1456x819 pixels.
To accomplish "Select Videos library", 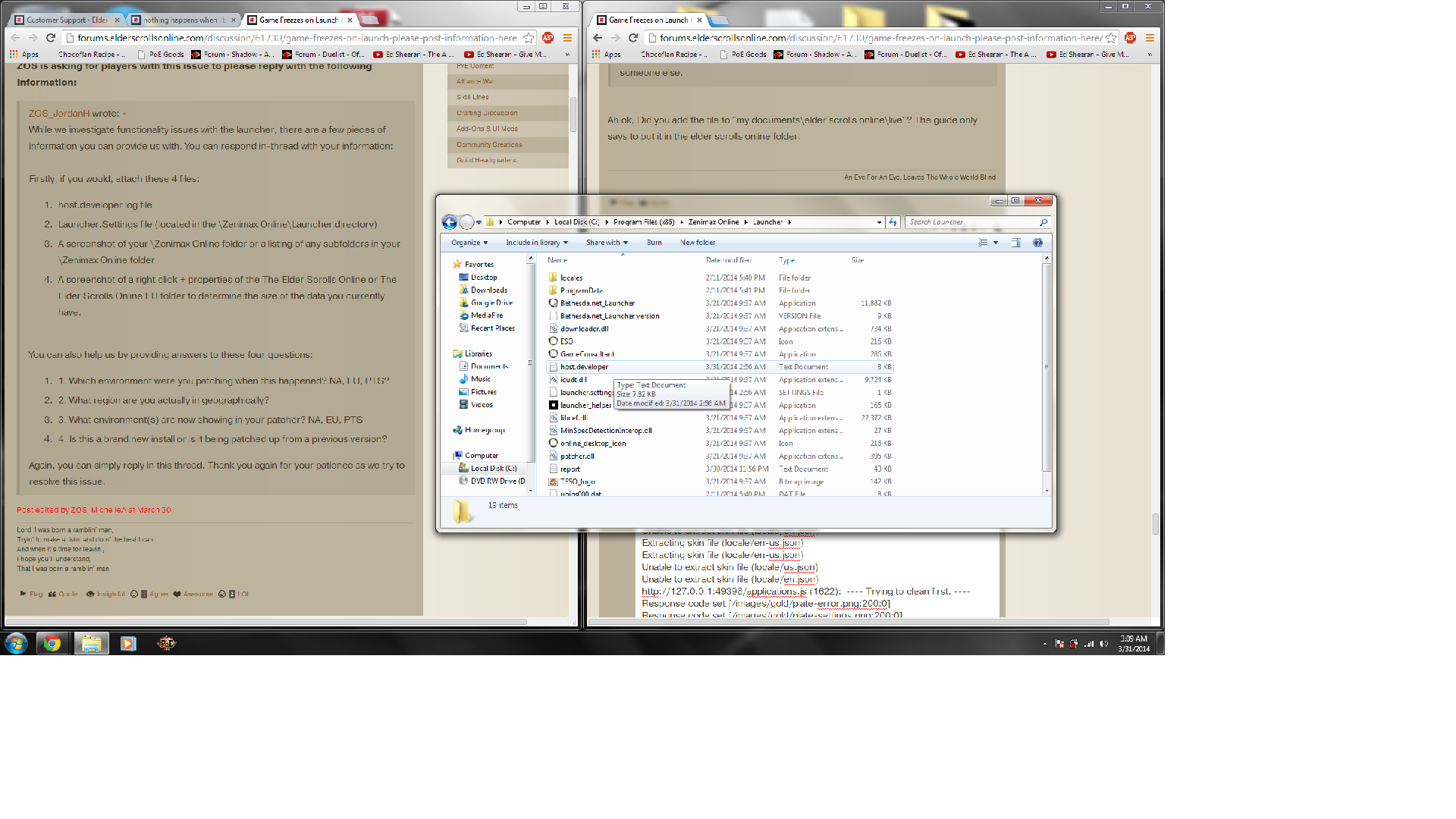I will coord(482,405).
